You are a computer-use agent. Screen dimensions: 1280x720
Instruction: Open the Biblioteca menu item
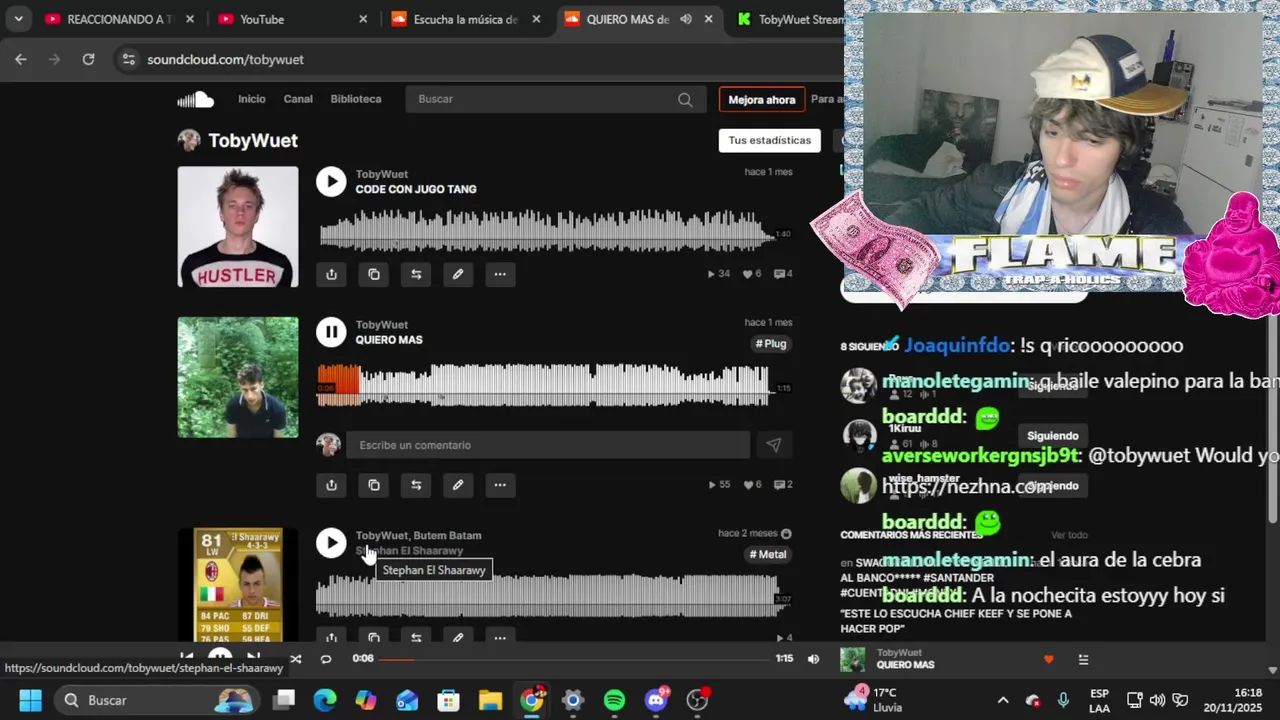(356, 99)
